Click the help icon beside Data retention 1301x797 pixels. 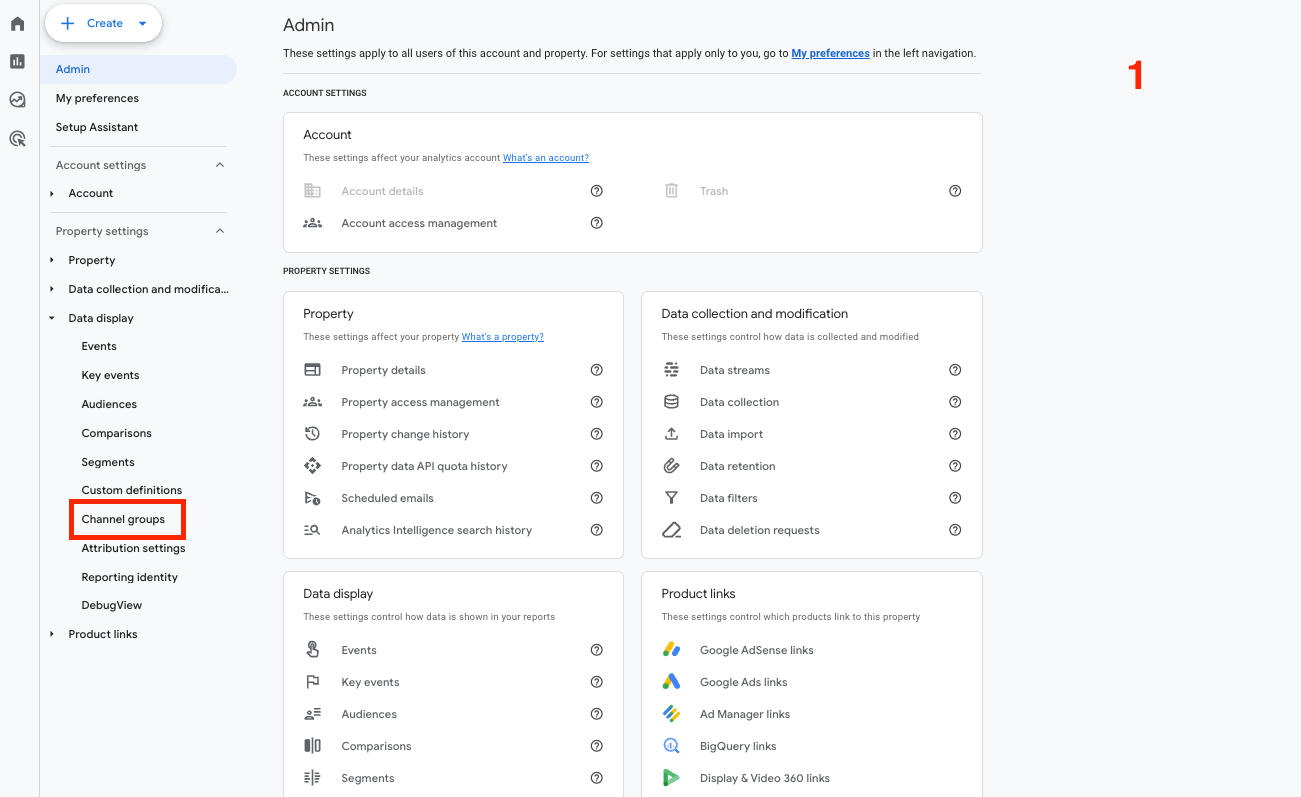pyautogui.click(x=955, y=466)
